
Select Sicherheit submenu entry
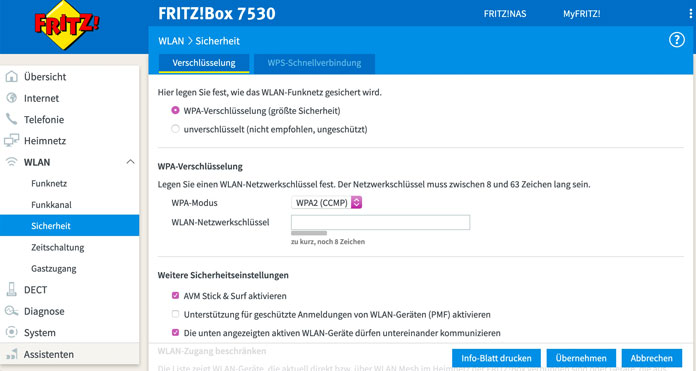click(70, 225)
